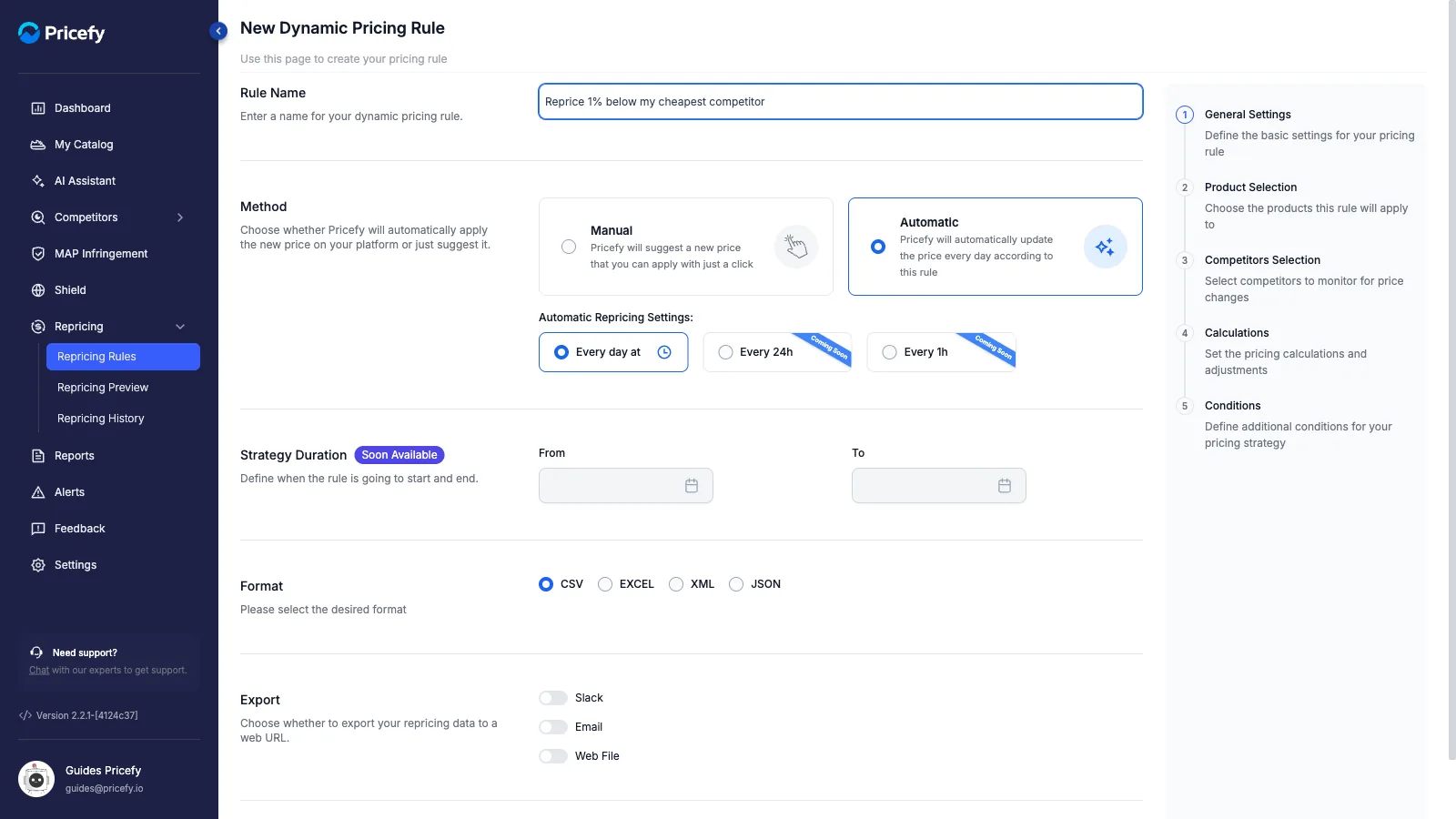Image resolution: width=1456 pixels, height=819 pixels.
Task: Open the From date calendar icon
Action: [x=692, y=486]
